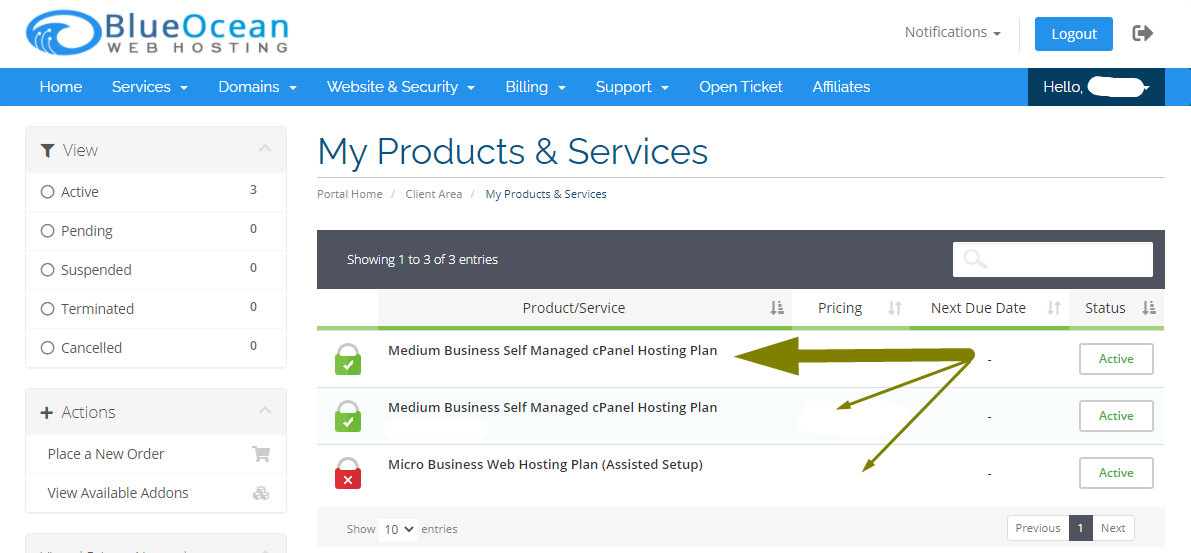Viewport: 1191px width, 553px height.
Task: Click the sign-out arrow icon beside Logout
Action: [x=1142, y=33]
